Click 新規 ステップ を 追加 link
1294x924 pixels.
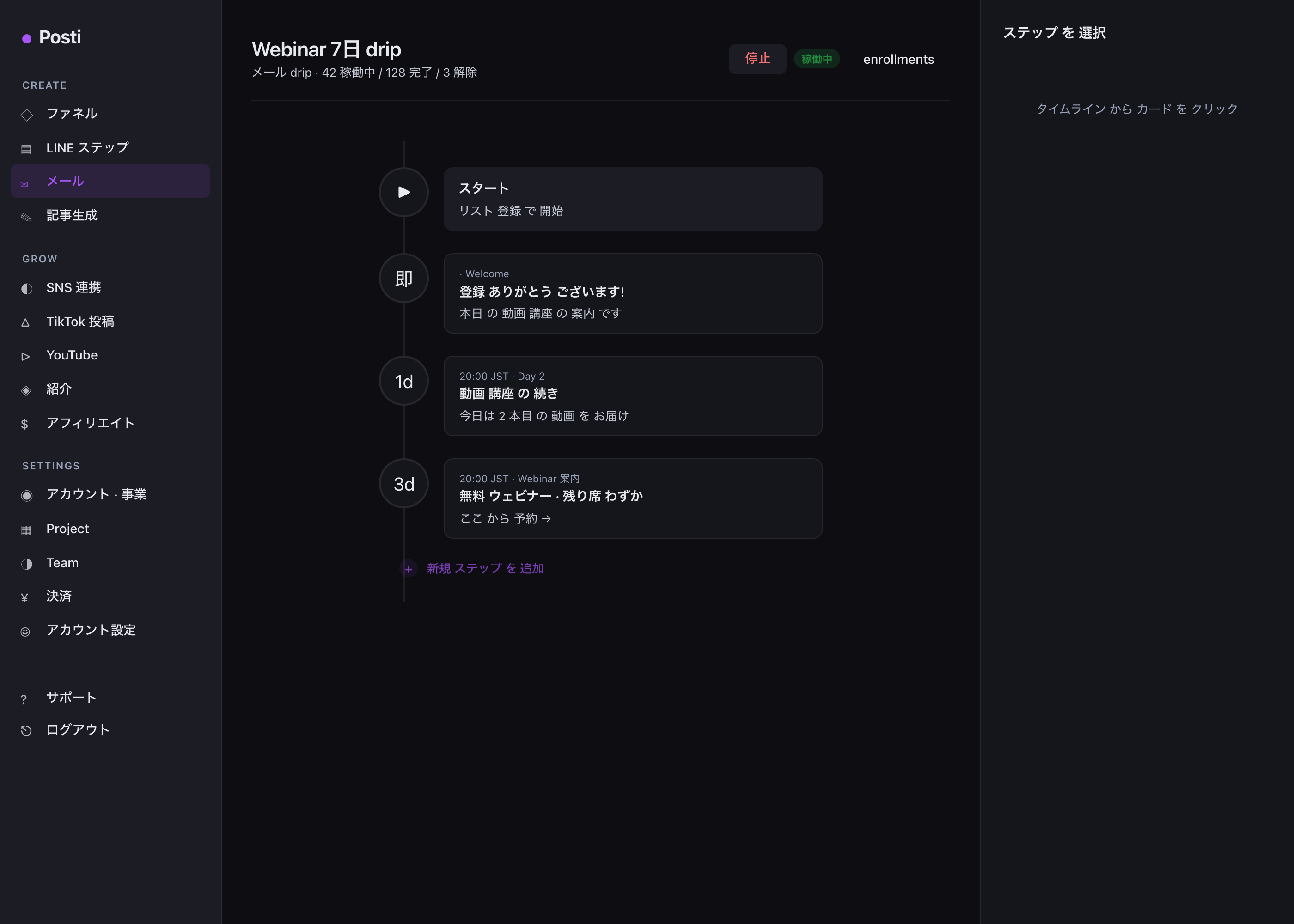tap(485, 568)
